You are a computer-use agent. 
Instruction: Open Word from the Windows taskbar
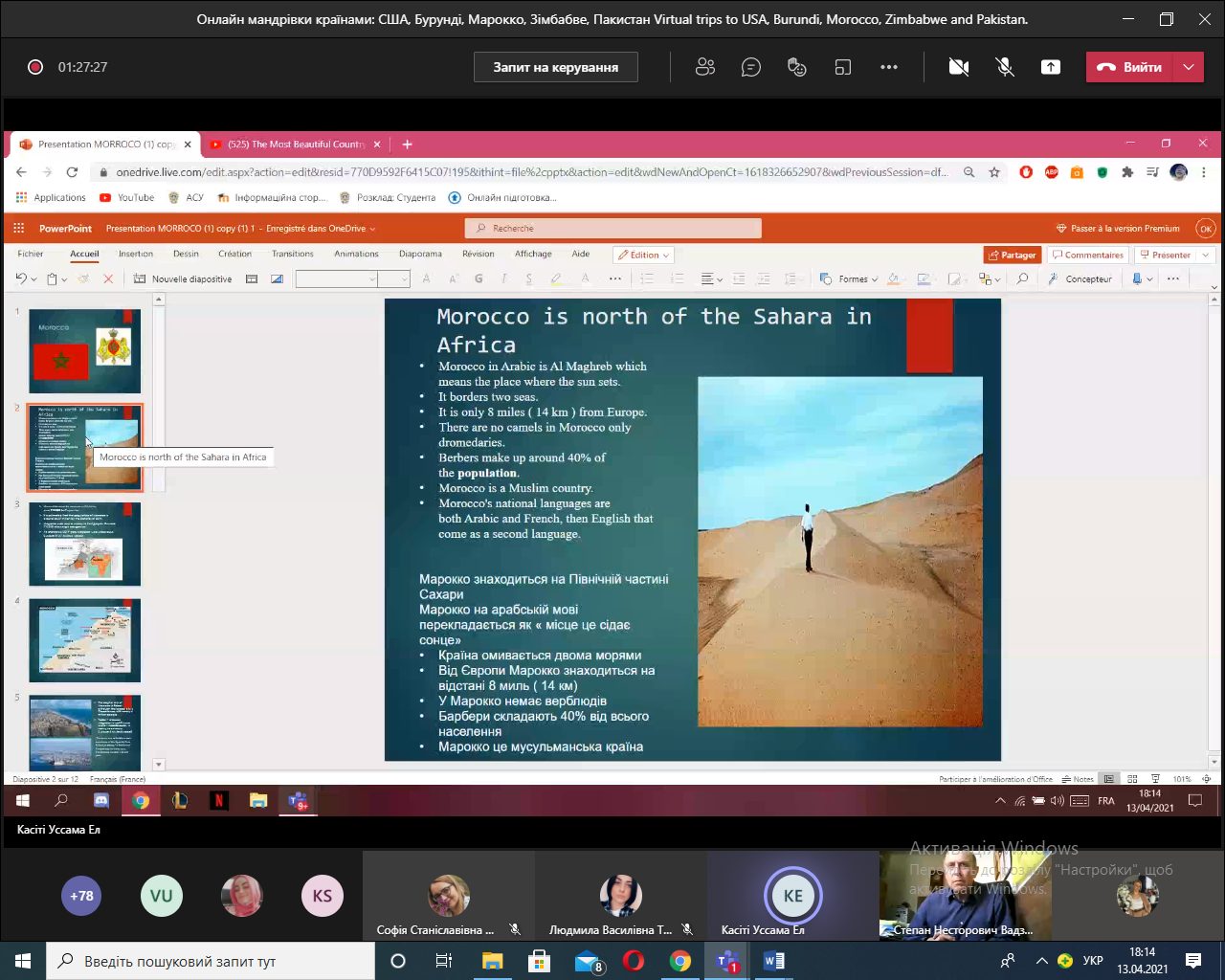click(x=773, y=961)
